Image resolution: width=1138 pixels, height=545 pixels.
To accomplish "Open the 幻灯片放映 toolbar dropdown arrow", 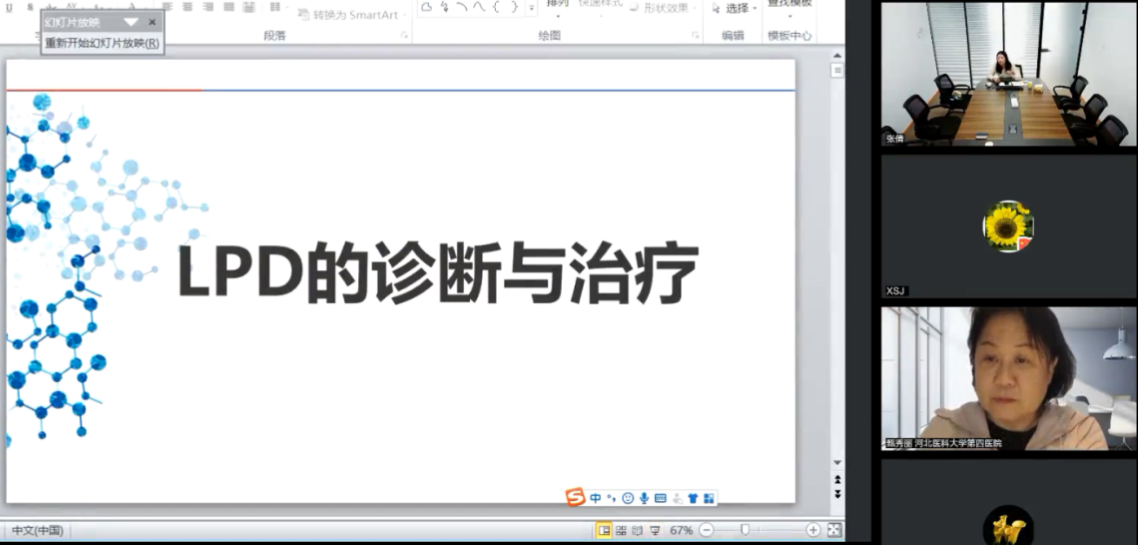I will (130, 22).
